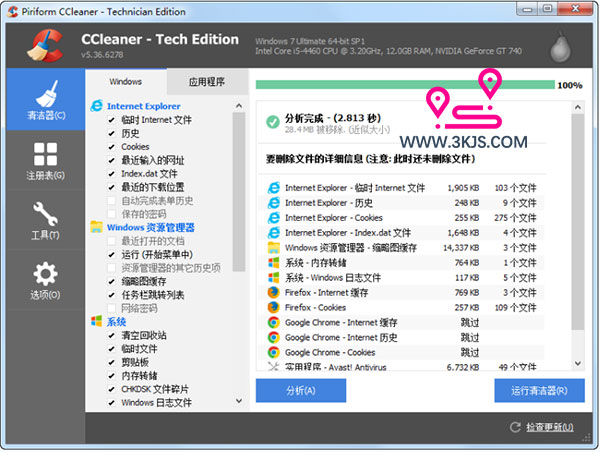Image resolution: width=600 pixels, height=452 pixels.
Task: Open the 清洁器 (Cleaner) section
Action: click(x=46, y=100)
